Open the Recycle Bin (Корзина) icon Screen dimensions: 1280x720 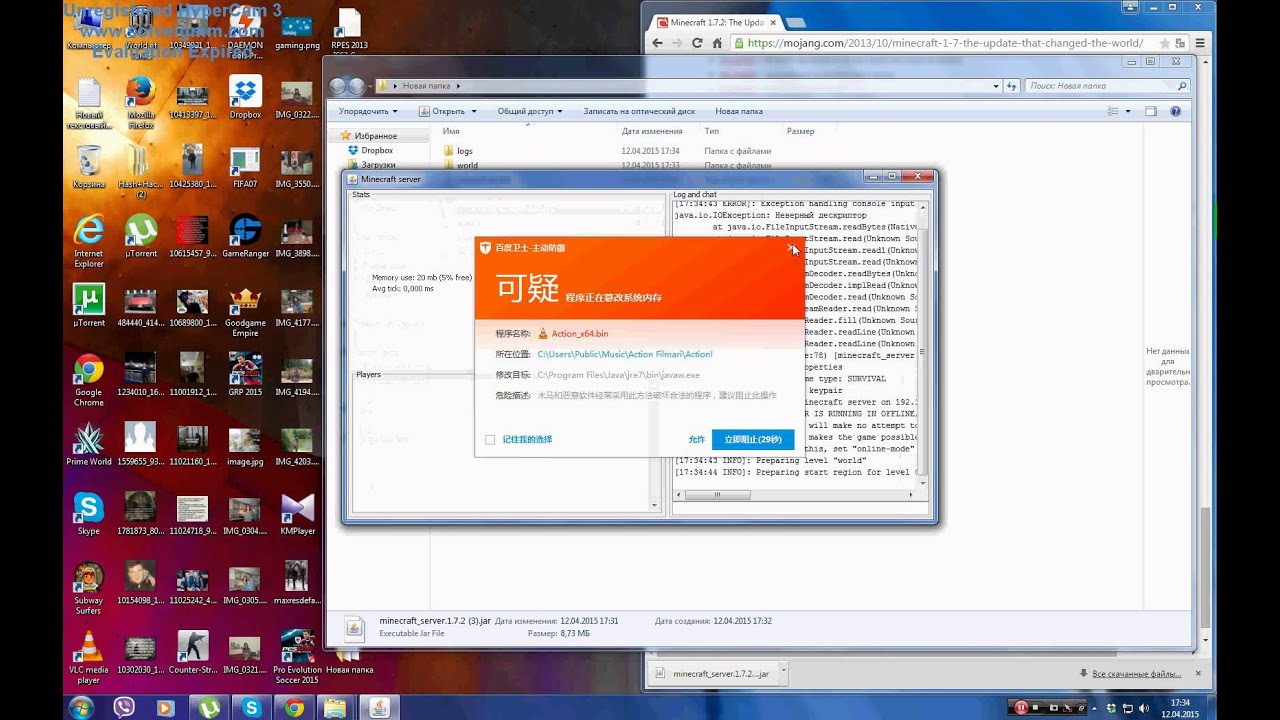(x=89, y=167)
